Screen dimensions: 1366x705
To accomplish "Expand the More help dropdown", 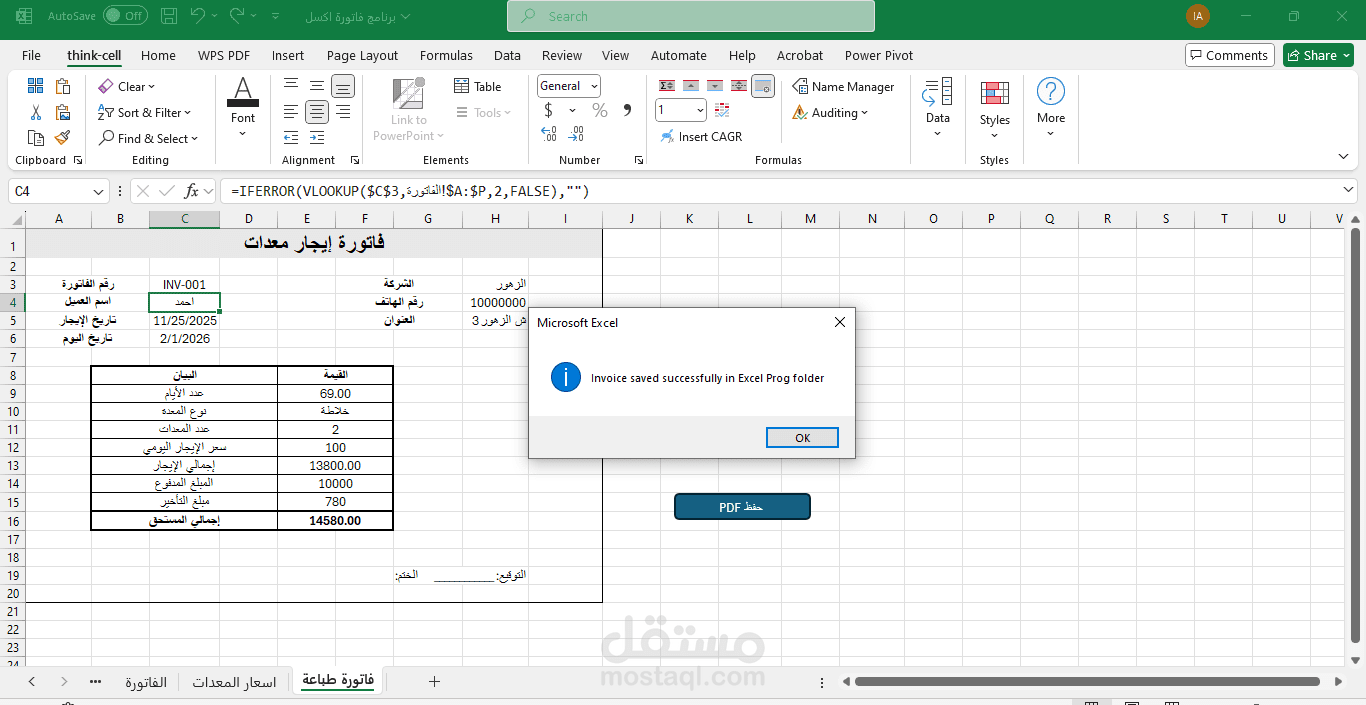I will tap(1051, 109).
